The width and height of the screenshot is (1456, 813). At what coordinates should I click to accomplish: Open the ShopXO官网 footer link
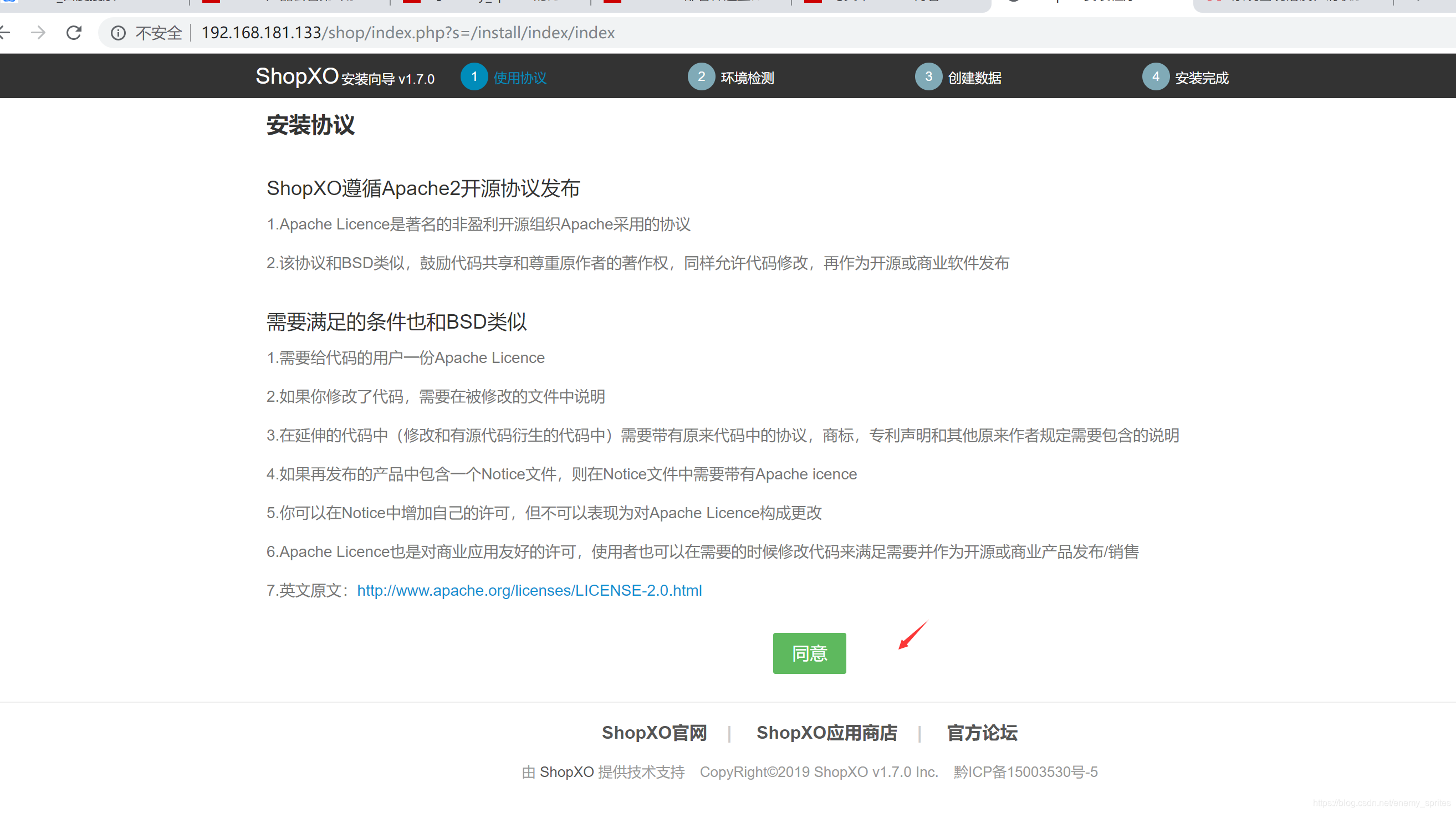coord(654,733)
